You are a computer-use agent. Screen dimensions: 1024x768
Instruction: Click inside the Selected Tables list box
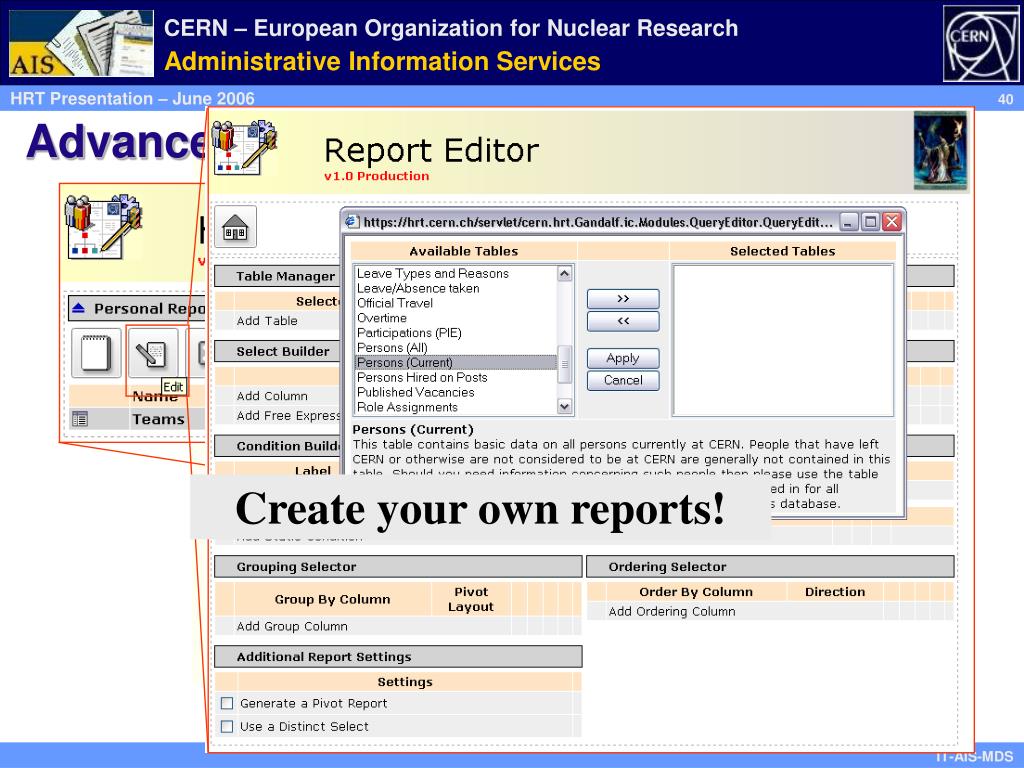(x=782, y=340)
